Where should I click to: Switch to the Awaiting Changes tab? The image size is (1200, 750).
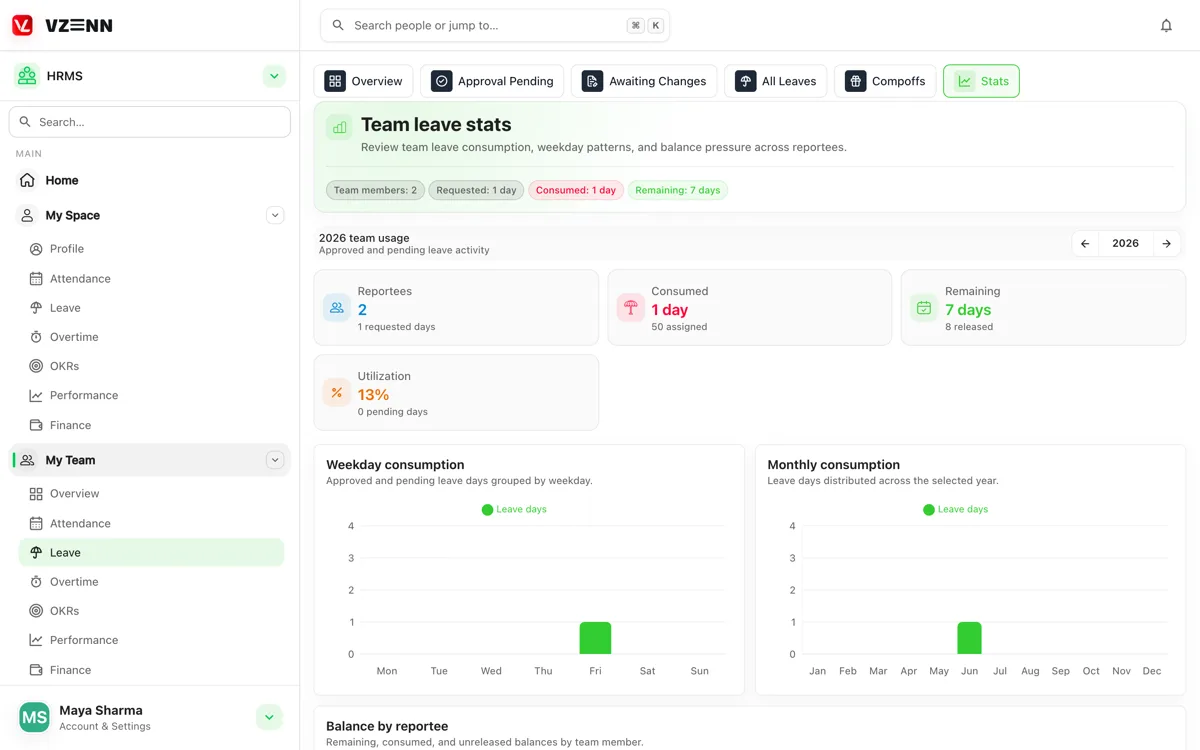[x=644, y=81]
